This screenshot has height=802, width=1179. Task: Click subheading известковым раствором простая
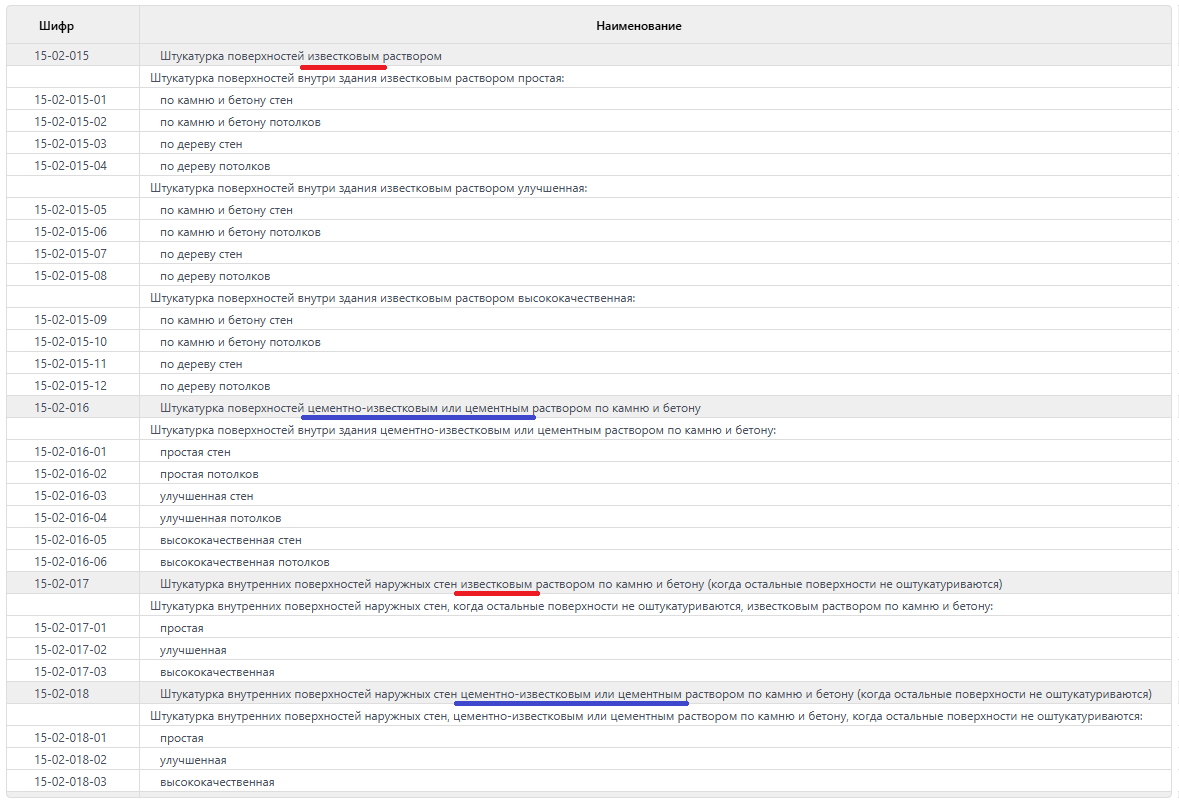tap(357, 78)
